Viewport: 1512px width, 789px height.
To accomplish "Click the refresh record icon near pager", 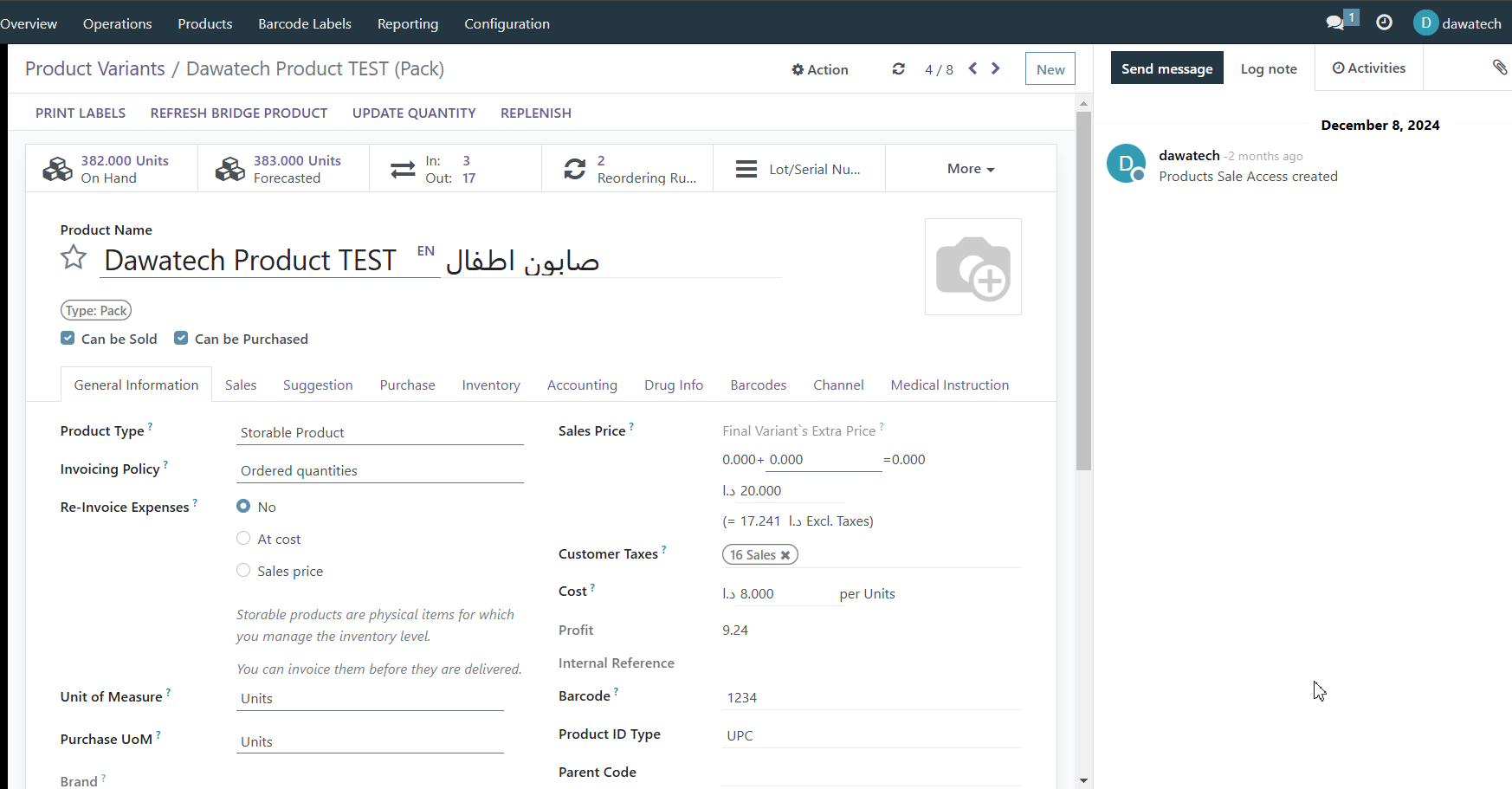I will 899,68.
